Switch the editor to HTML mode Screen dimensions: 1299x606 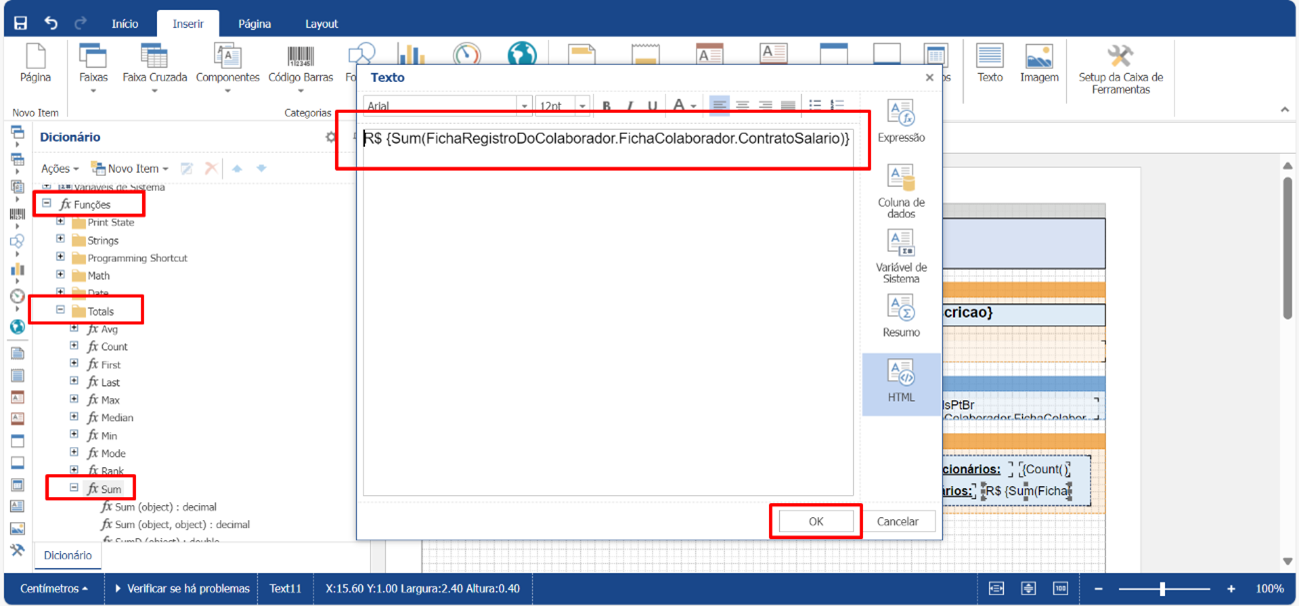901,383
